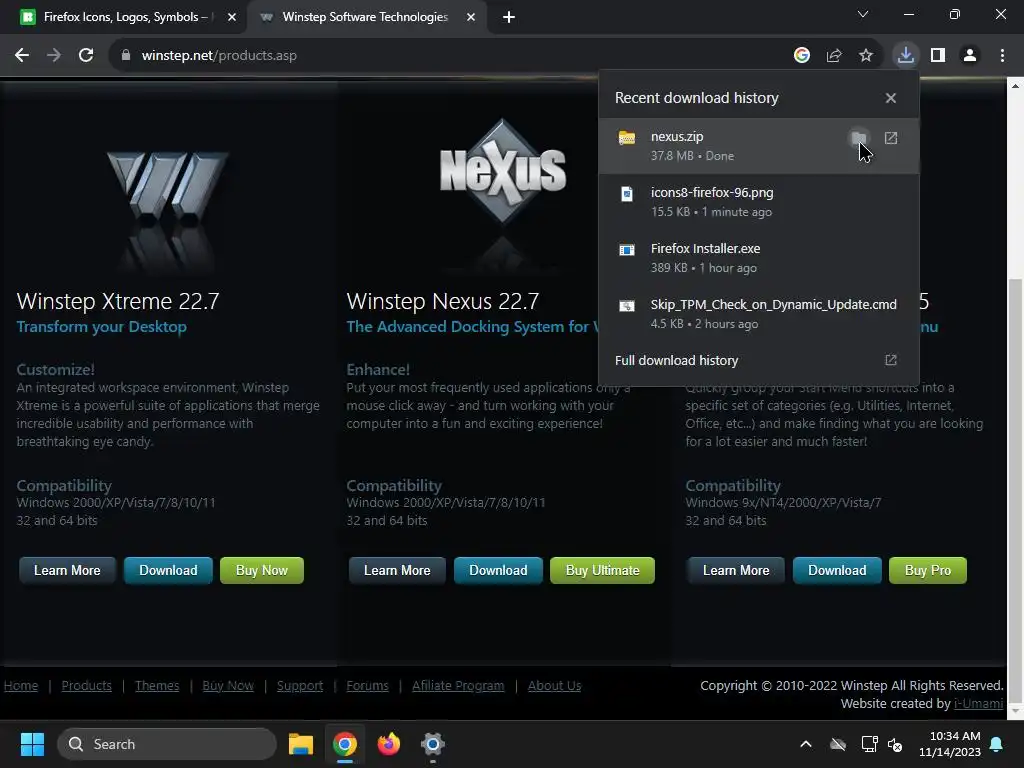Download Winstep Nexus 22.7
Image resolution: width=1024 pixels, height=768 pixels.
(x=498, y=570)
